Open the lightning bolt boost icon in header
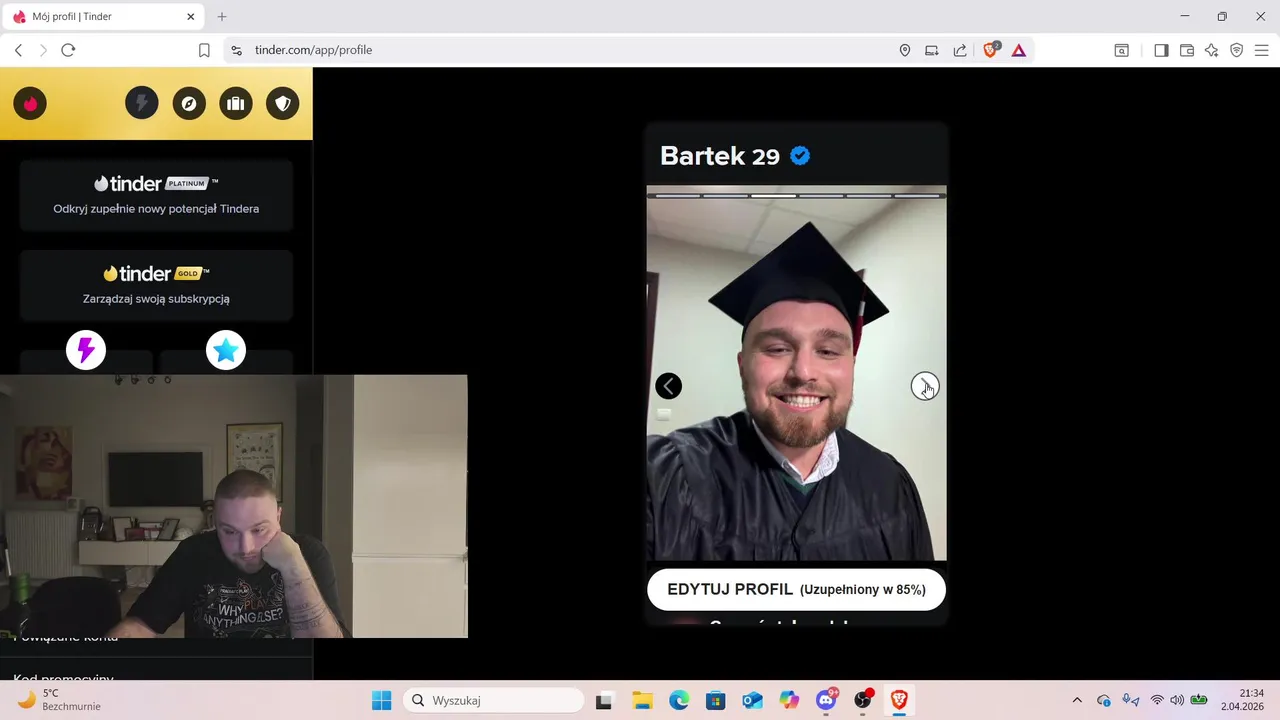Image resolution: width=1280 pixels, height=720 pixels. click(x=142, y=103)
